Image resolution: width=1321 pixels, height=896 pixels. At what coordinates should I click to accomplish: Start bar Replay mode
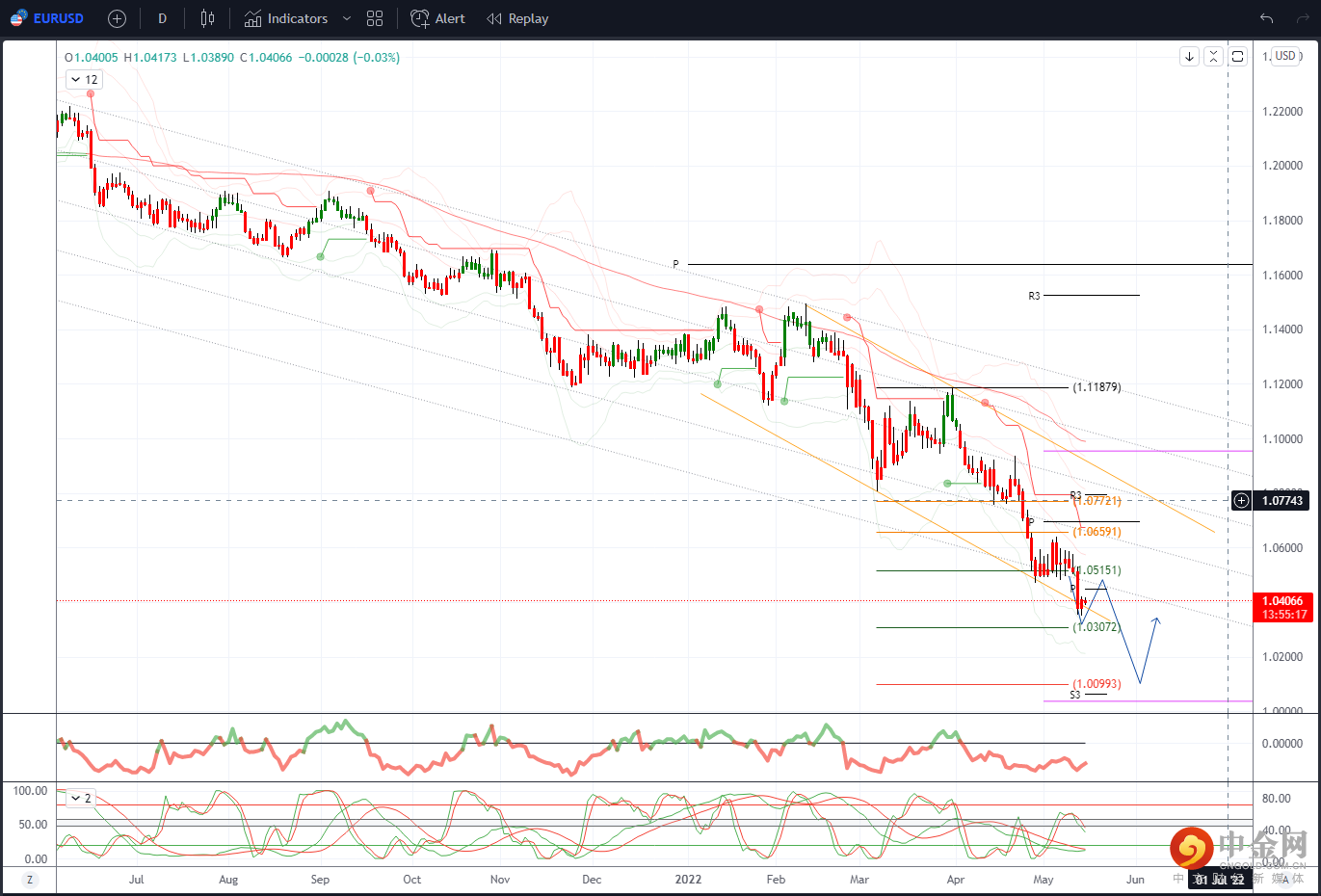(517, 18)
